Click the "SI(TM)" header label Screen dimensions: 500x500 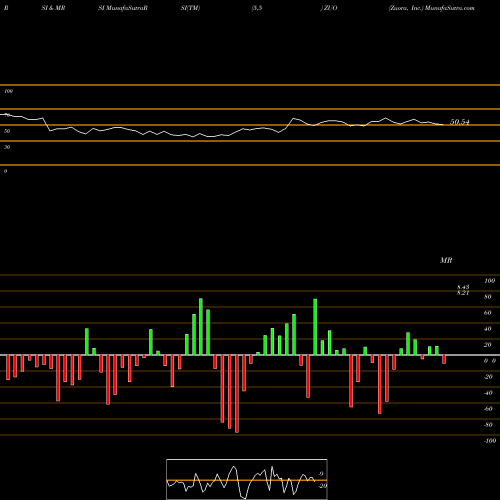(x=190, y=8)
